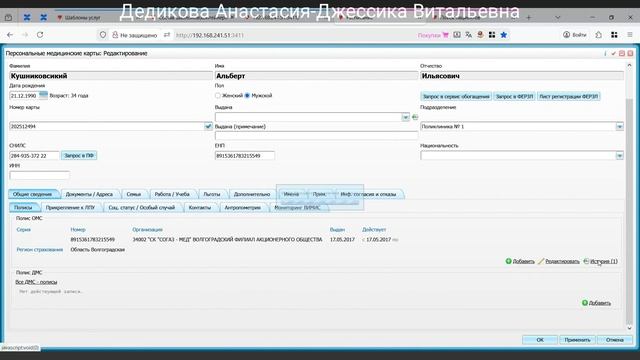Click green plus icon in ДМС section
The width and height of the screenshot is (640, 360).
(x=584, y=303)
